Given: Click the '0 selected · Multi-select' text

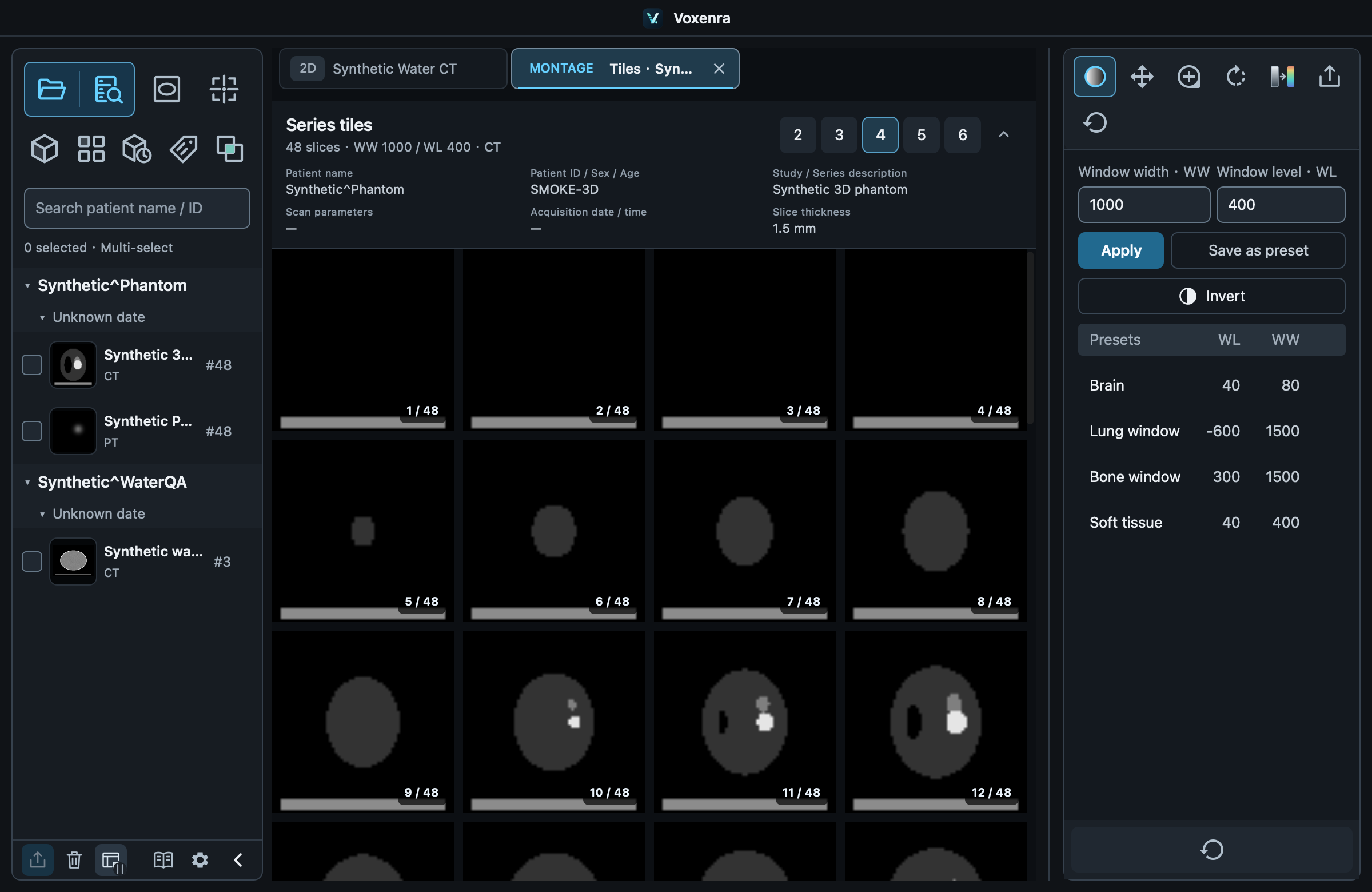Looking at the screenshot, I should click(x=98, y=248).
